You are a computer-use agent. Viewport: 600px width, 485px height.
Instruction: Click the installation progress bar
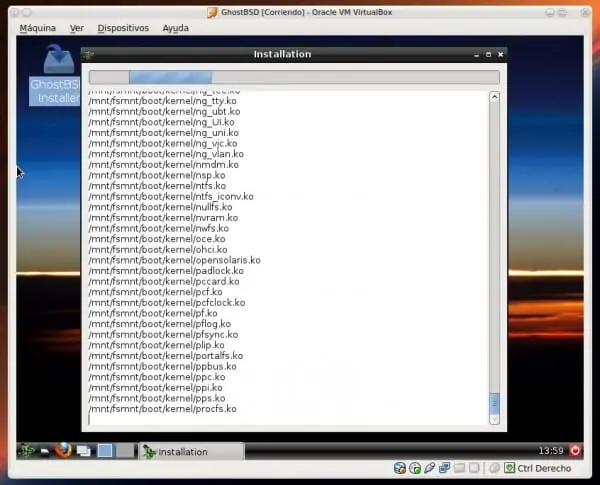pos(294,77)
